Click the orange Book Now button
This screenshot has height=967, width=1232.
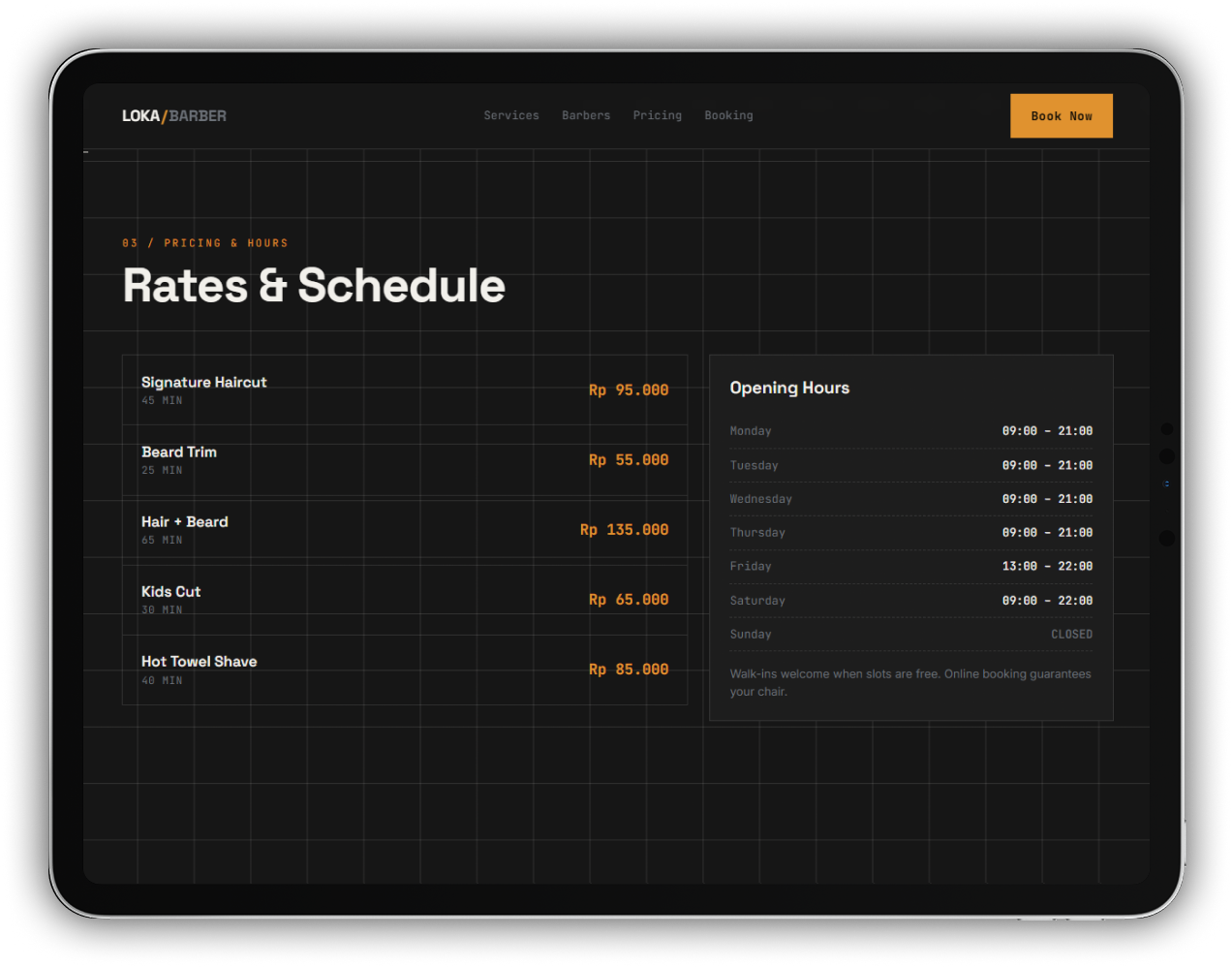1062,116
